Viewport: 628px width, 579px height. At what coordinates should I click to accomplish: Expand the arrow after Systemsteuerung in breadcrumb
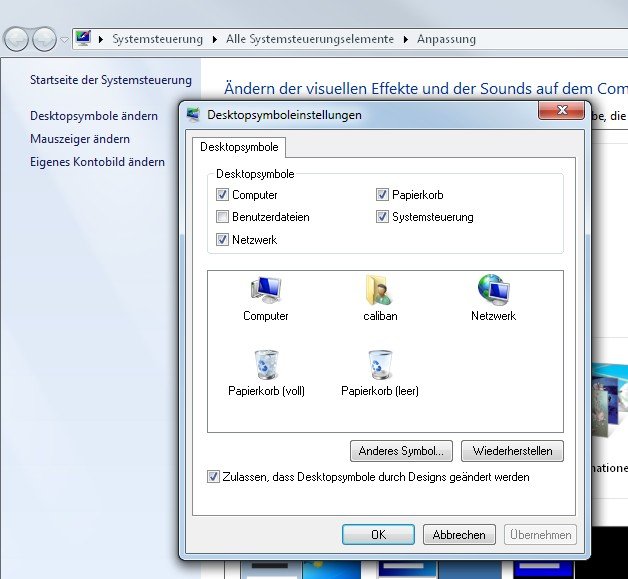pyautogui.click(x=215, y=39)
